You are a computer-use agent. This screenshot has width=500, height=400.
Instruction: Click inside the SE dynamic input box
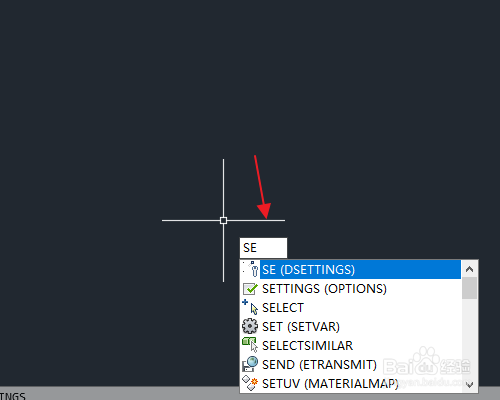tap(263, 248)
